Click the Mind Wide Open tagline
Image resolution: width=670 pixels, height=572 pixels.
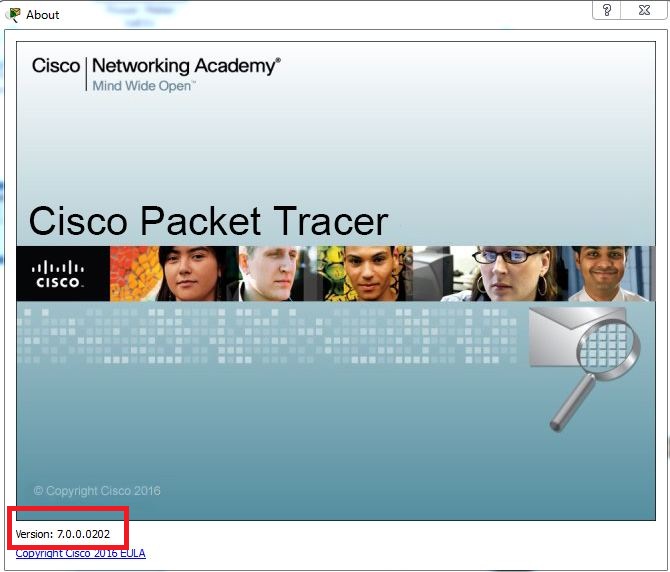[144, 86]
